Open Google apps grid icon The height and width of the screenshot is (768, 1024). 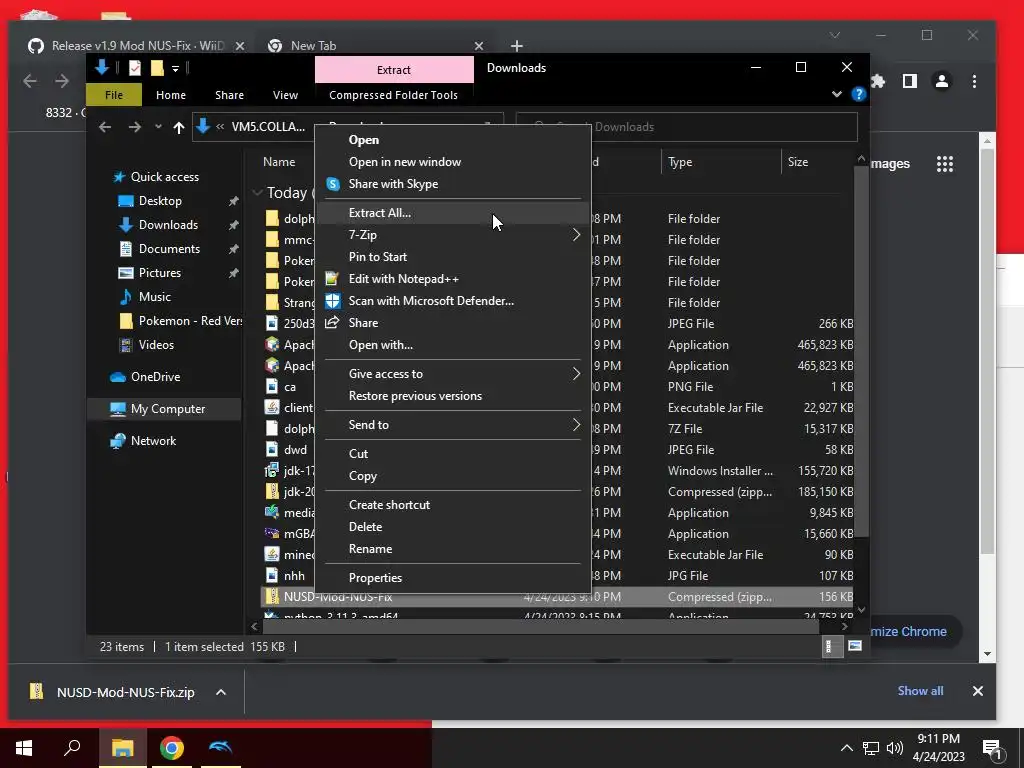tap(944, 164)
